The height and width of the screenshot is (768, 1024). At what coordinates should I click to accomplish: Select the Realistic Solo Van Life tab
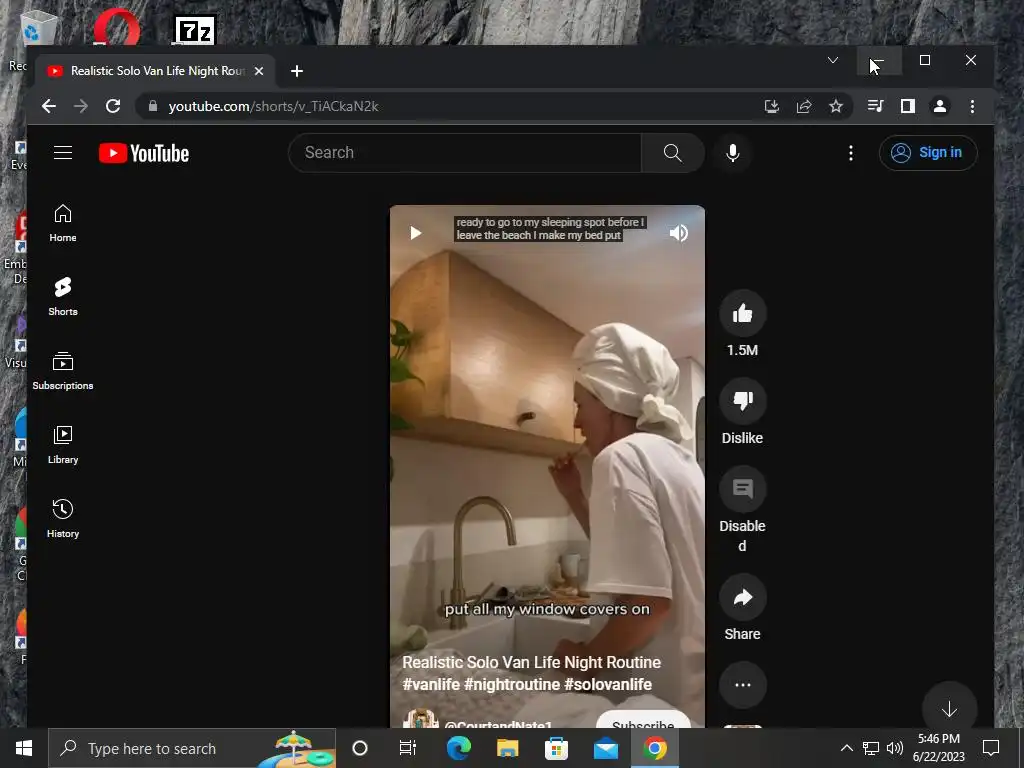click(x=155, y=71)
